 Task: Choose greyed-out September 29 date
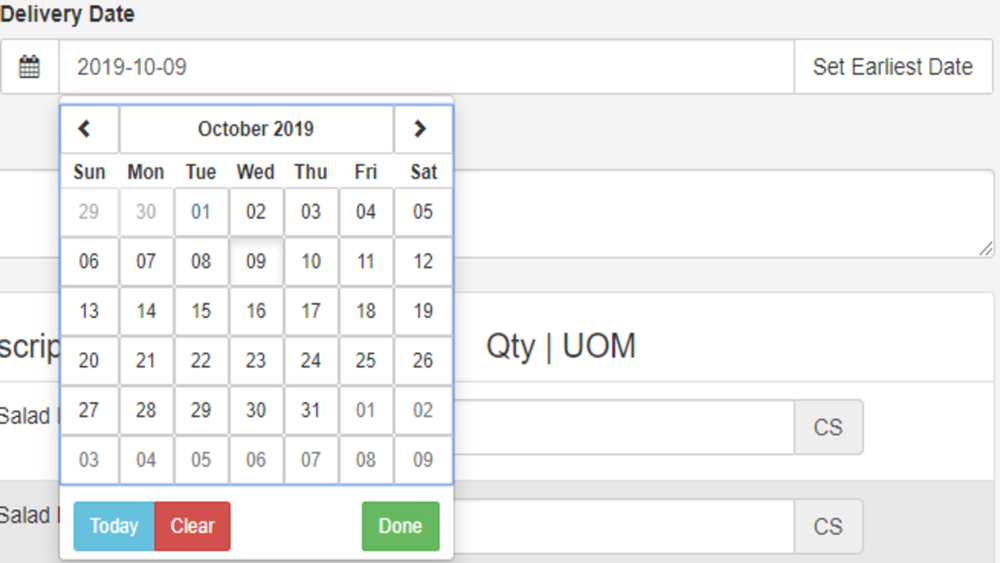coord(89,212)
